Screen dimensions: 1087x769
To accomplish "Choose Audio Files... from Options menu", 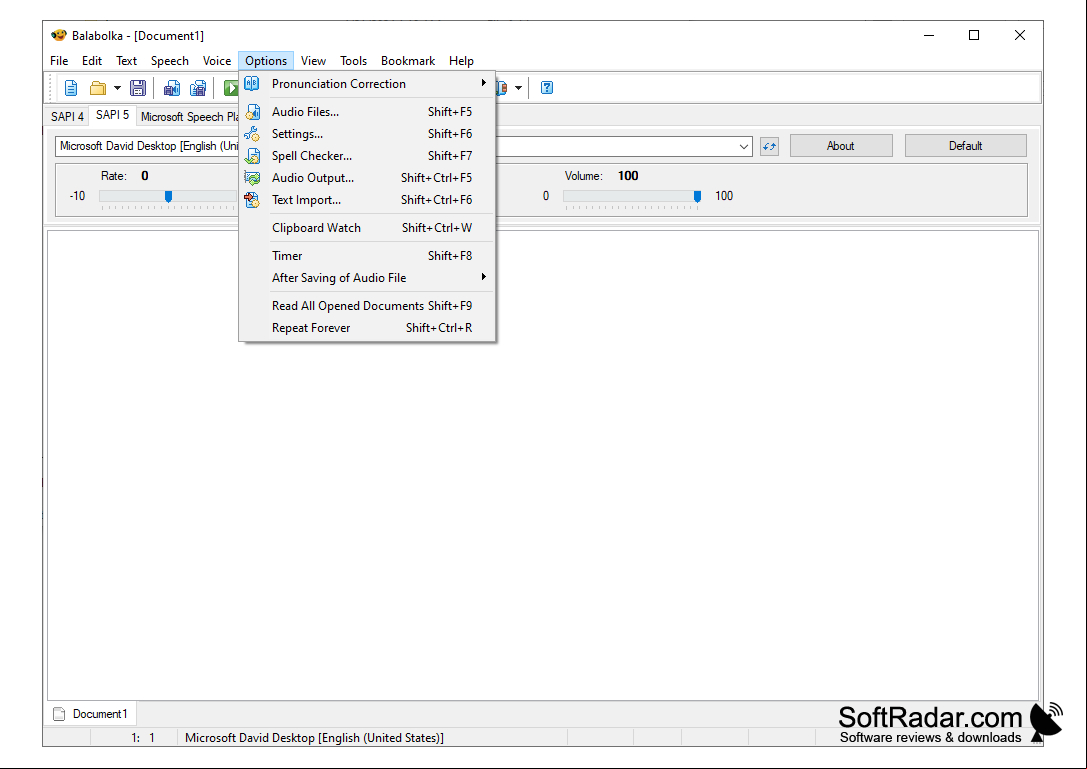I will 367,112.
